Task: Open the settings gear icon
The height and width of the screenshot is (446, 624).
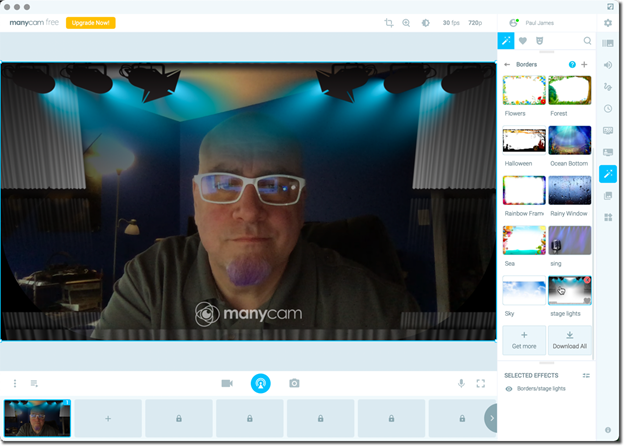Action: (608, 22)
